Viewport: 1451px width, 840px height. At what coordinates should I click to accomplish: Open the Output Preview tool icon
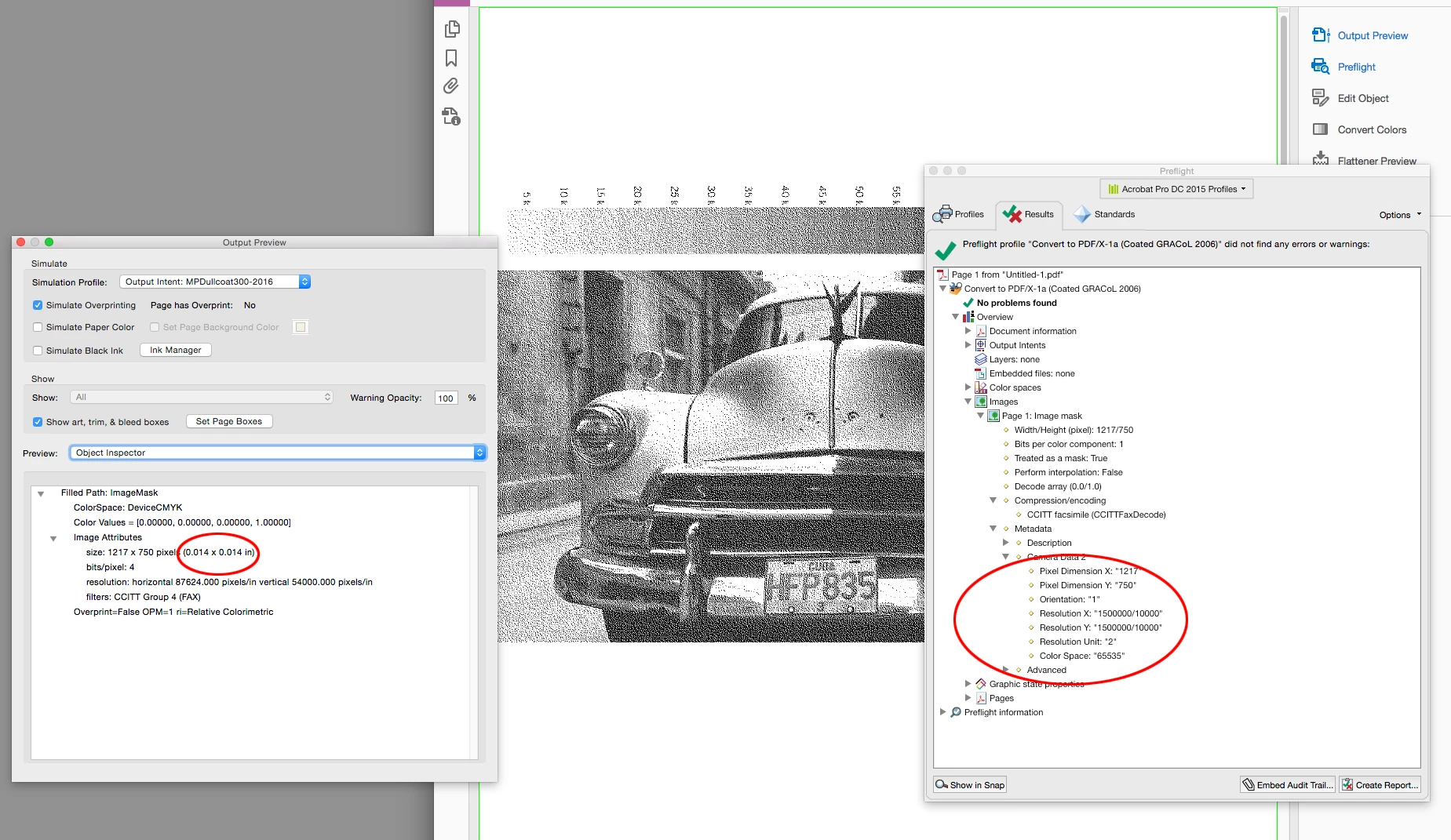(1321, 35)
